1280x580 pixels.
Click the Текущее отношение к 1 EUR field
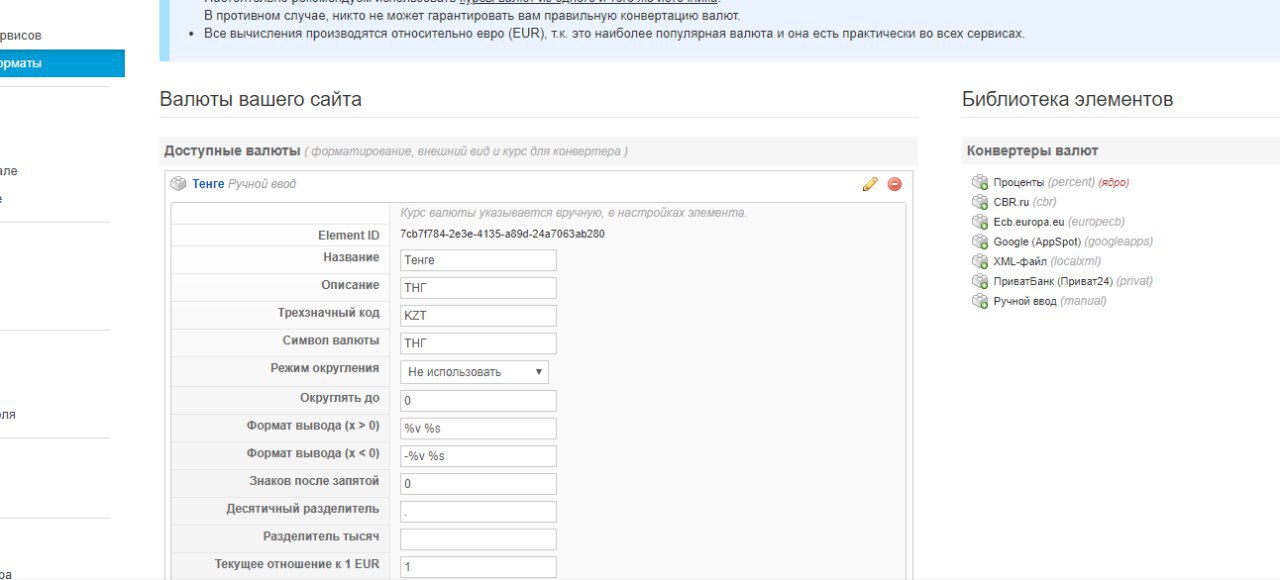[478, 567]
